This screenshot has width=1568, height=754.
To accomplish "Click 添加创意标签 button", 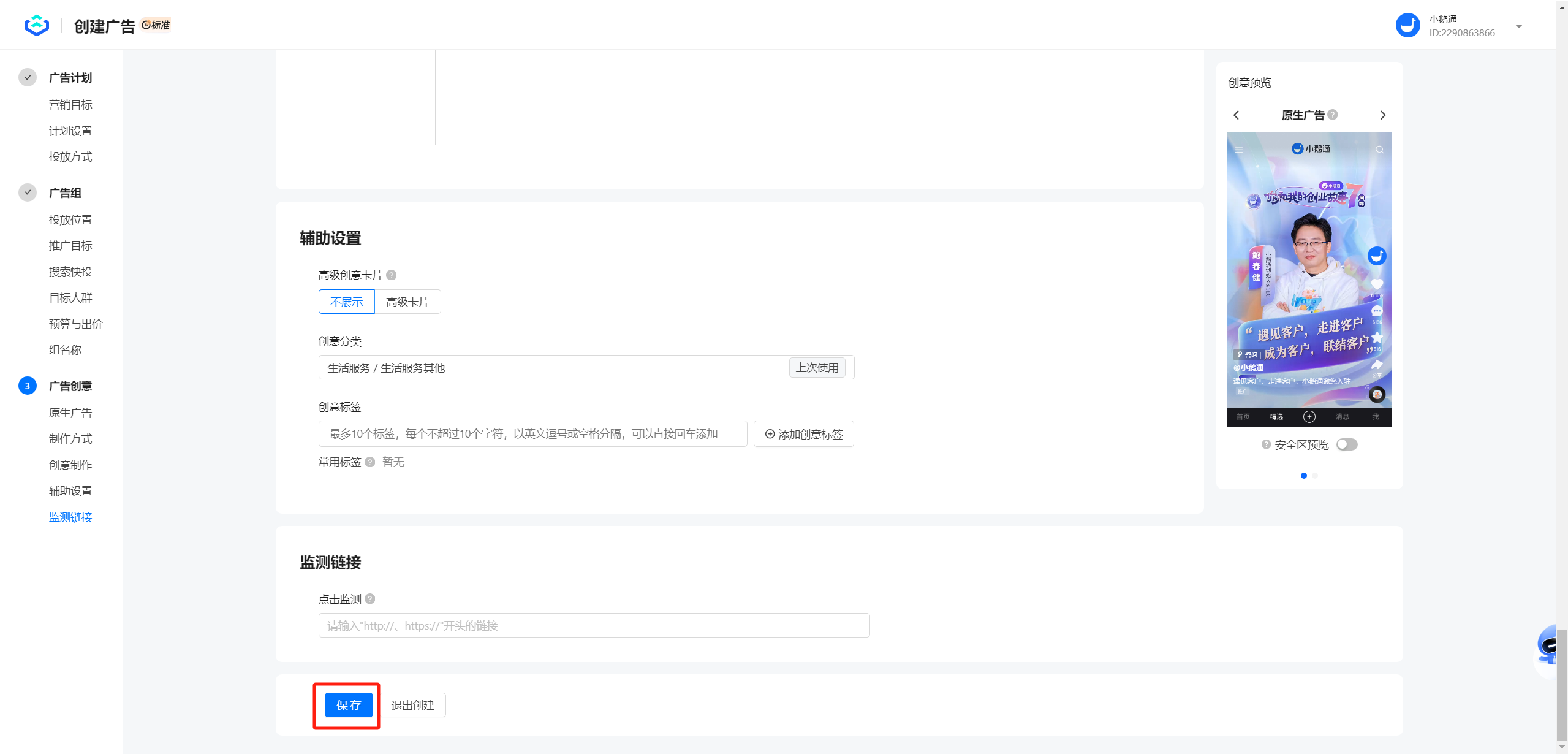I will (x=804, y=434).
